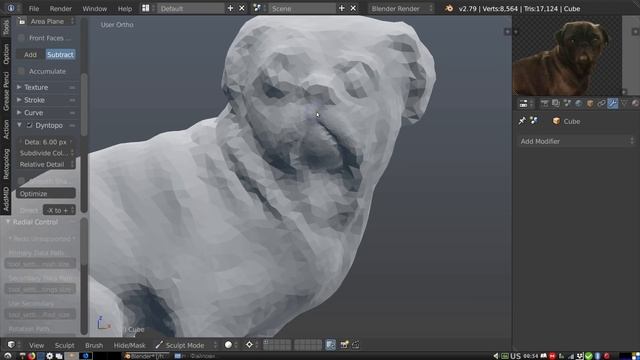Switch to Object Data triangle icon

pos(624,104)
